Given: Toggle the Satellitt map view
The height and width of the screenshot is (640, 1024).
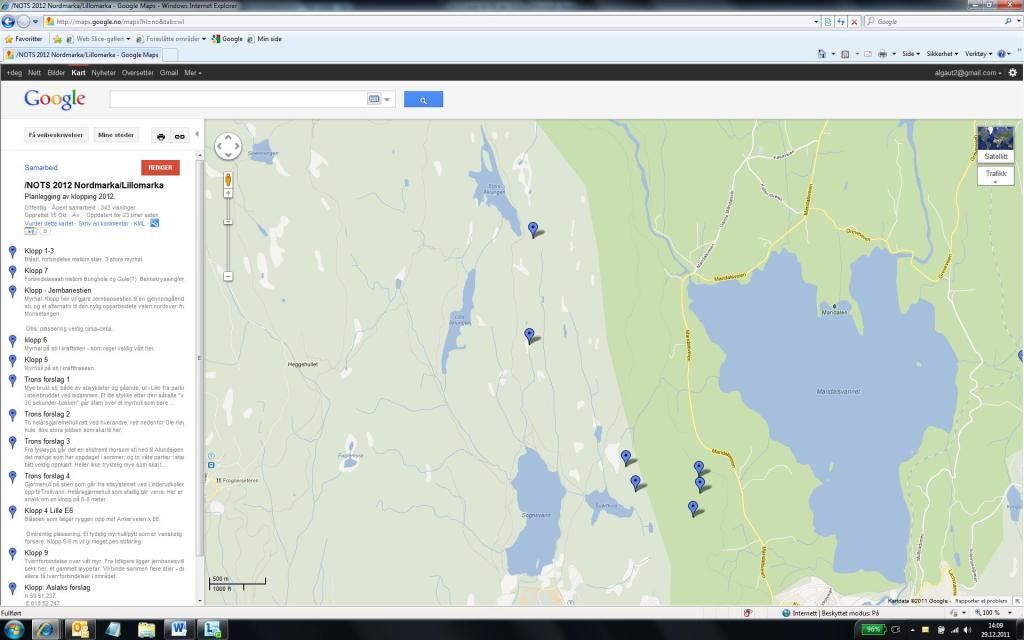Looking at the screenshot, I should [995, 144].
